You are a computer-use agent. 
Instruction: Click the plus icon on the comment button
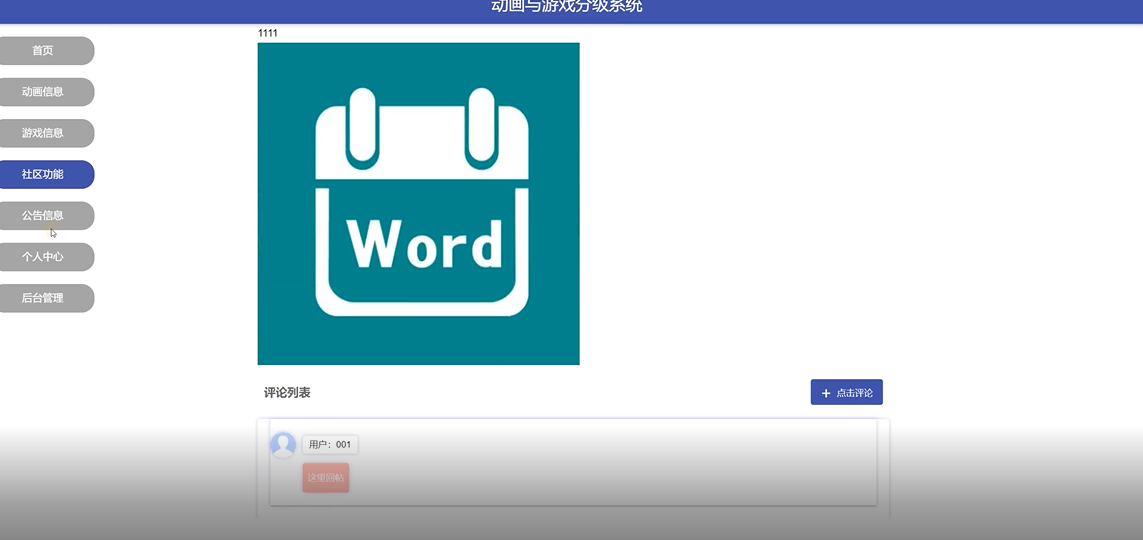[826, 393]
